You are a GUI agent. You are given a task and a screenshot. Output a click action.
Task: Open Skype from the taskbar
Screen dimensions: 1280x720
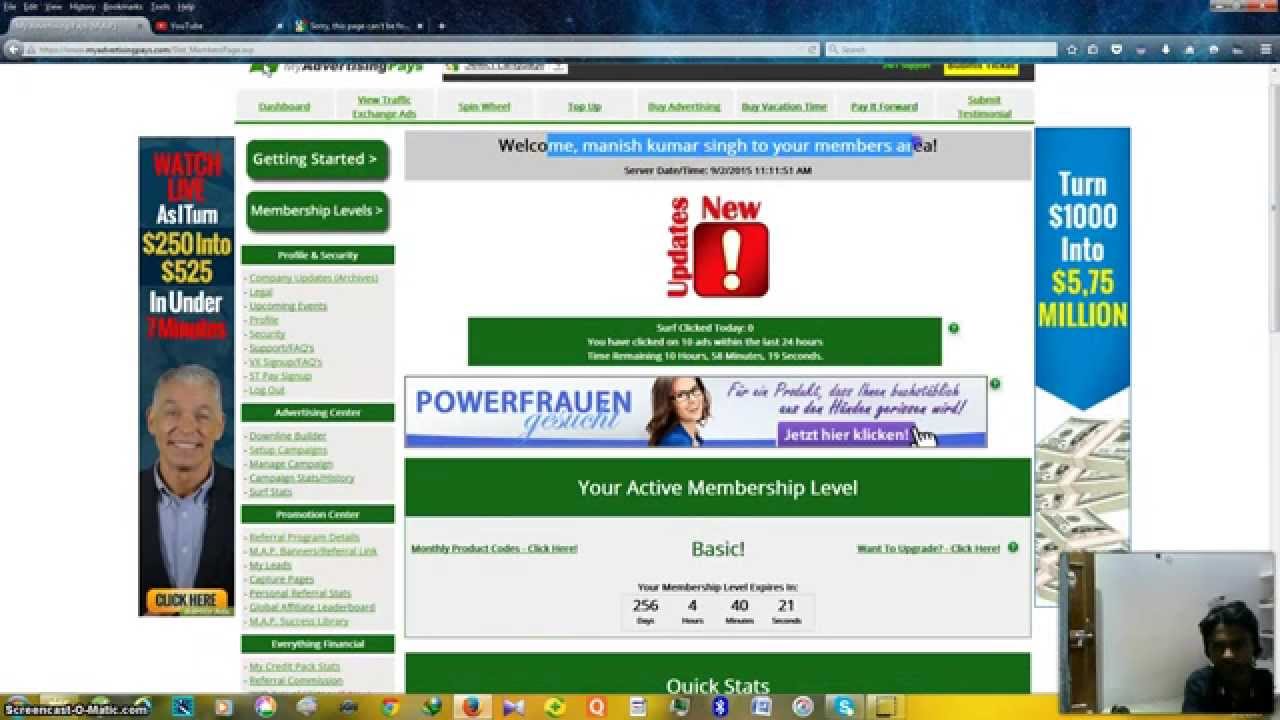845,707
